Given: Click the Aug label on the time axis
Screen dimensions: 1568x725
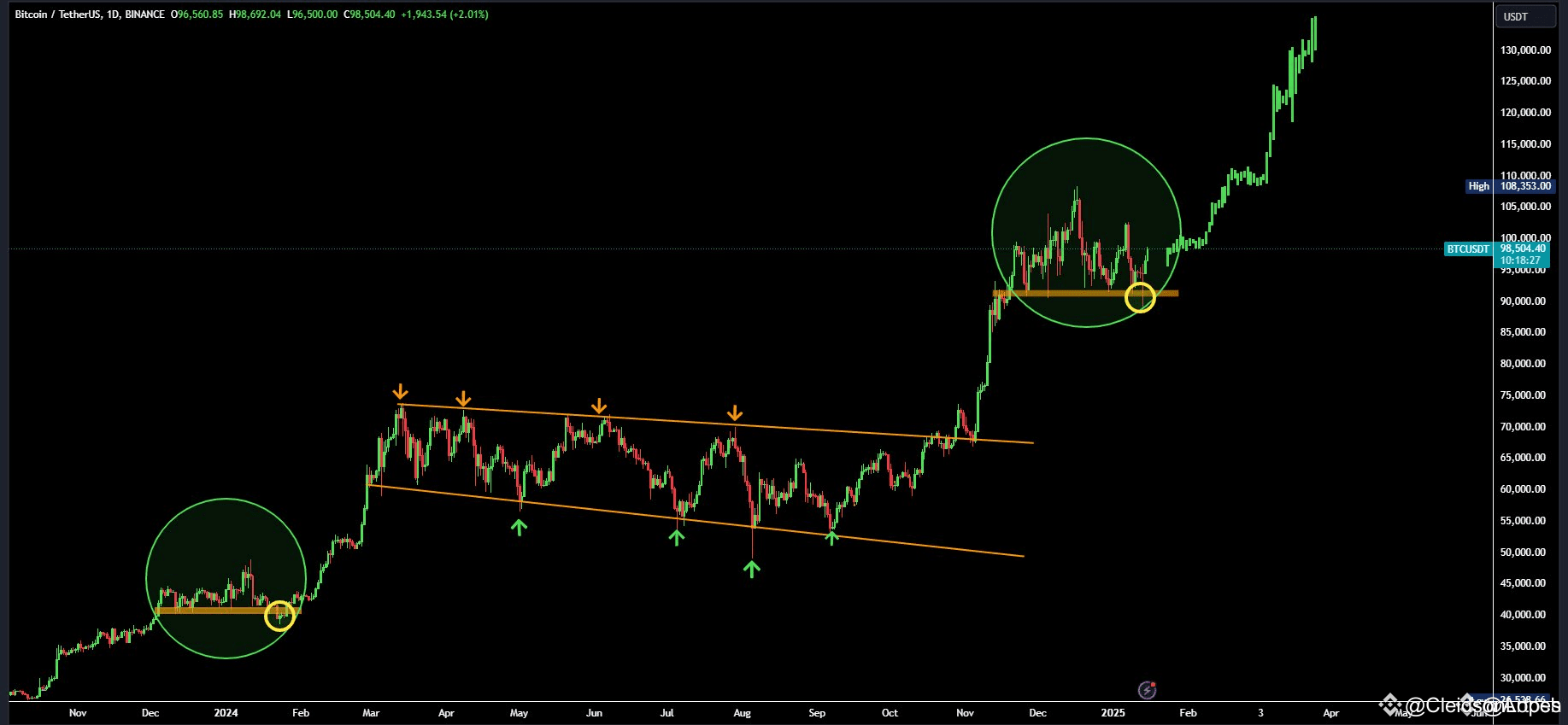Looking at the screenshot, I should point(742,713).
